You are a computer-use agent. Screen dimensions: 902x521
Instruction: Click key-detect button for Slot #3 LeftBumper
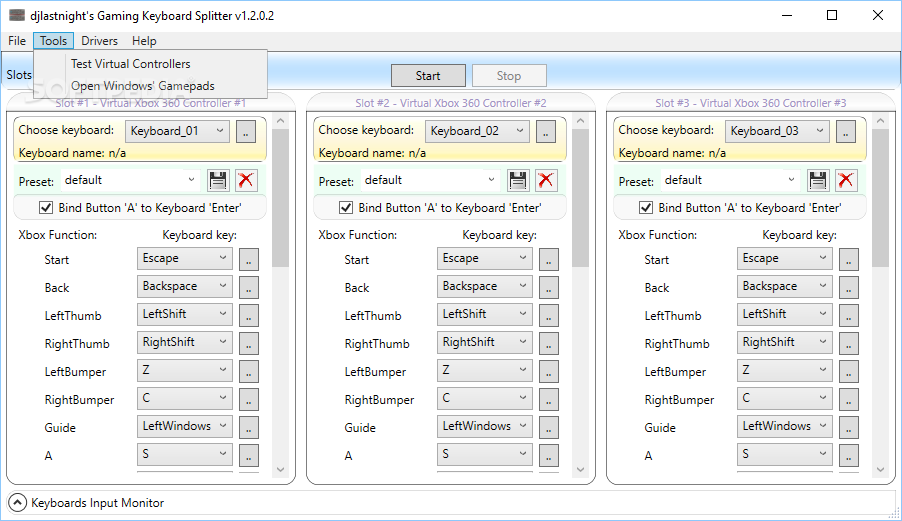point(849,371)
